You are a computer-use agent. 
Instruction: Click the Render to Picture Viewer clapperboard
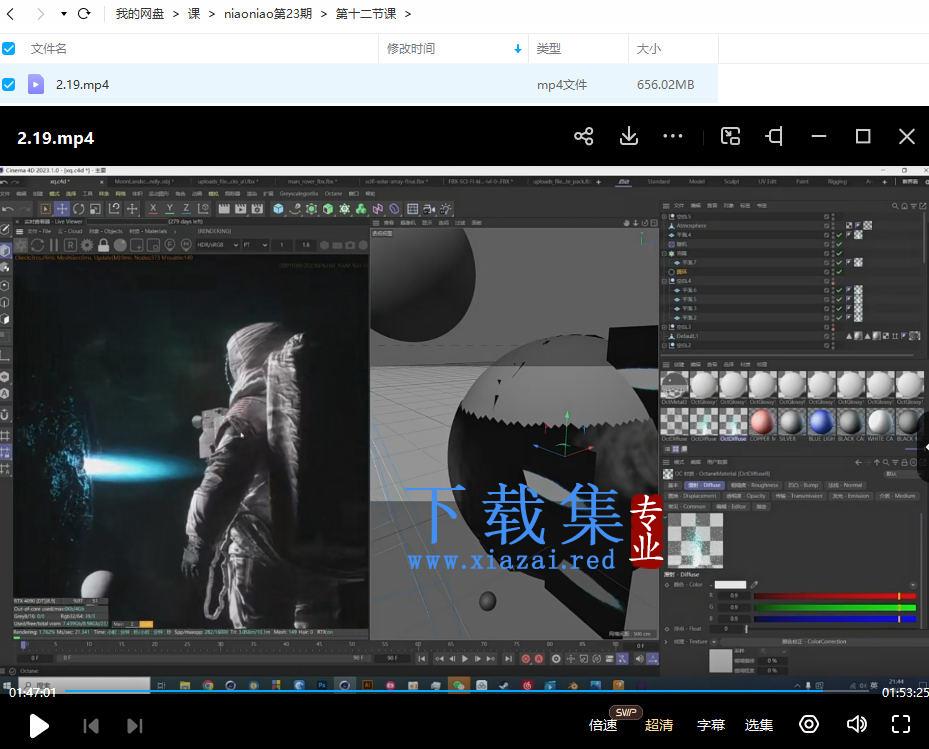[x=241, y=209]
